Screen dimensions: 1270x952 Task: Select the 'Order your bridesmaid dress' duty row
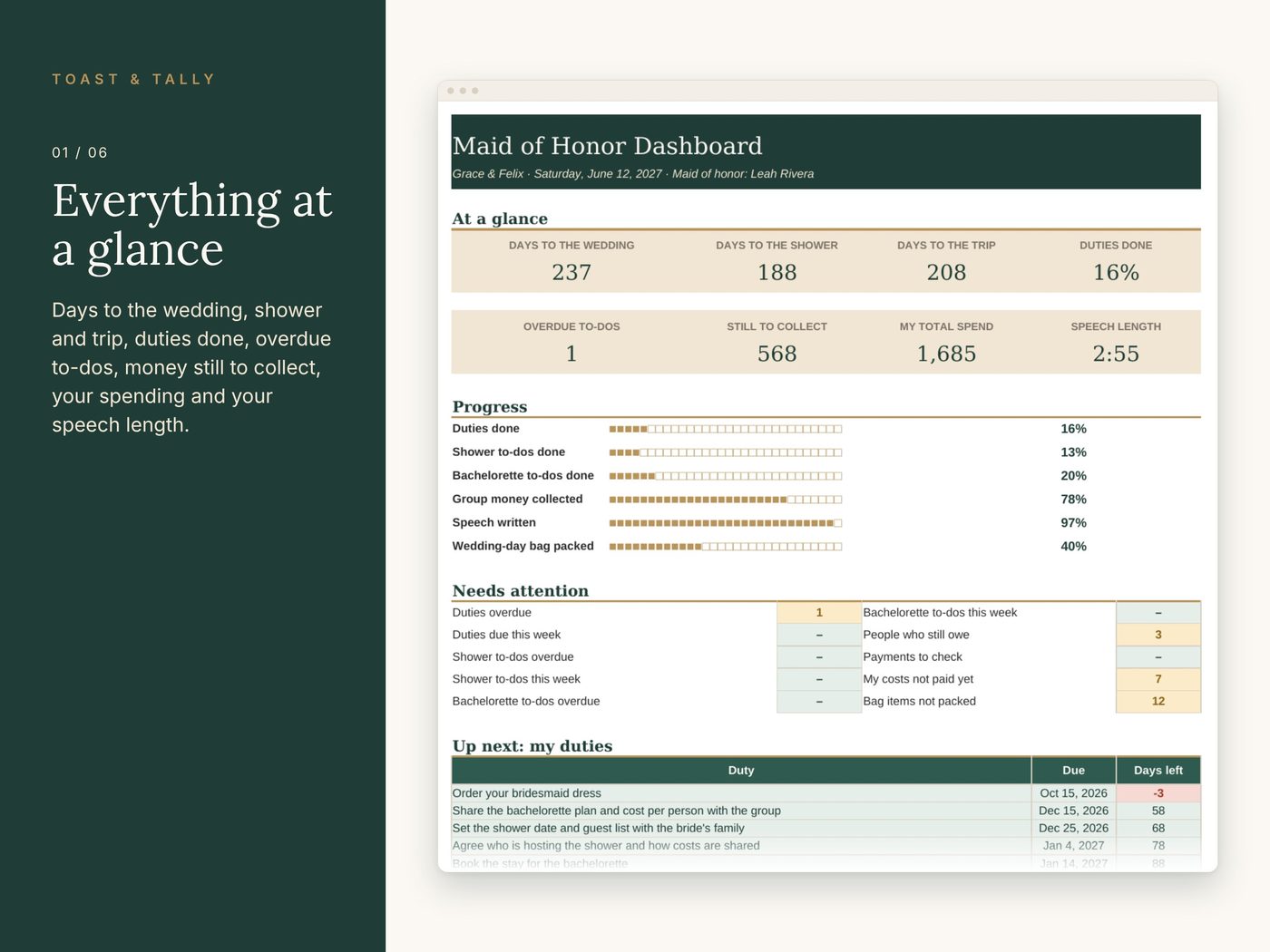(x=825, y=793)
